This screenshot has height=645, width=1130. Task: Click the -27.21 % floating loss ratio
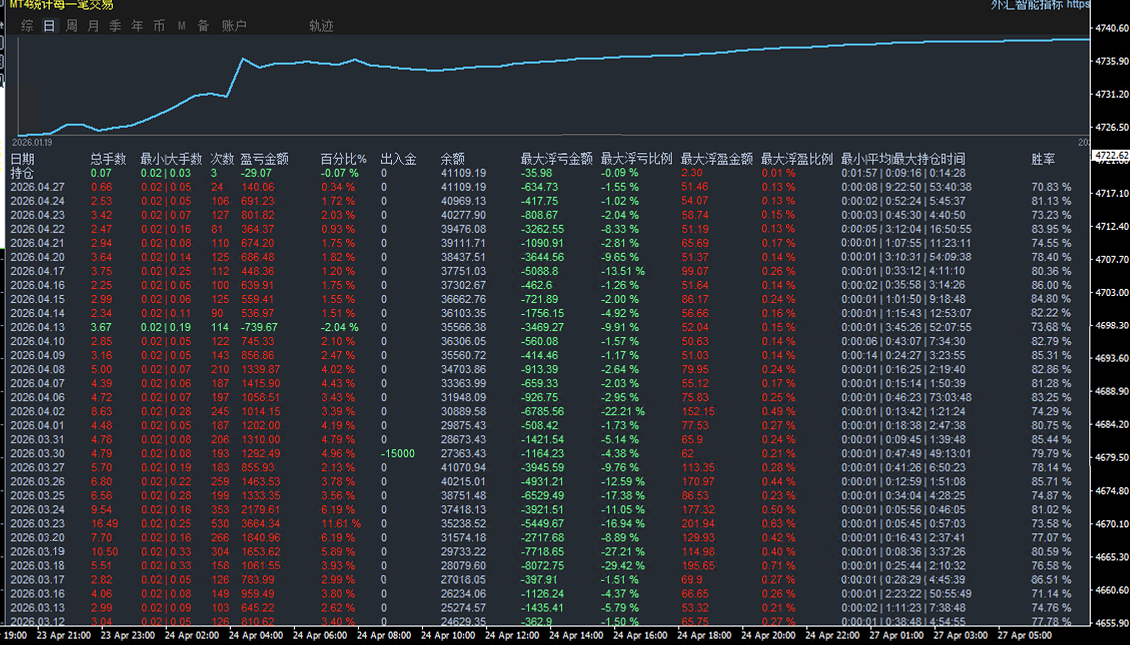[x=623, y=552]
